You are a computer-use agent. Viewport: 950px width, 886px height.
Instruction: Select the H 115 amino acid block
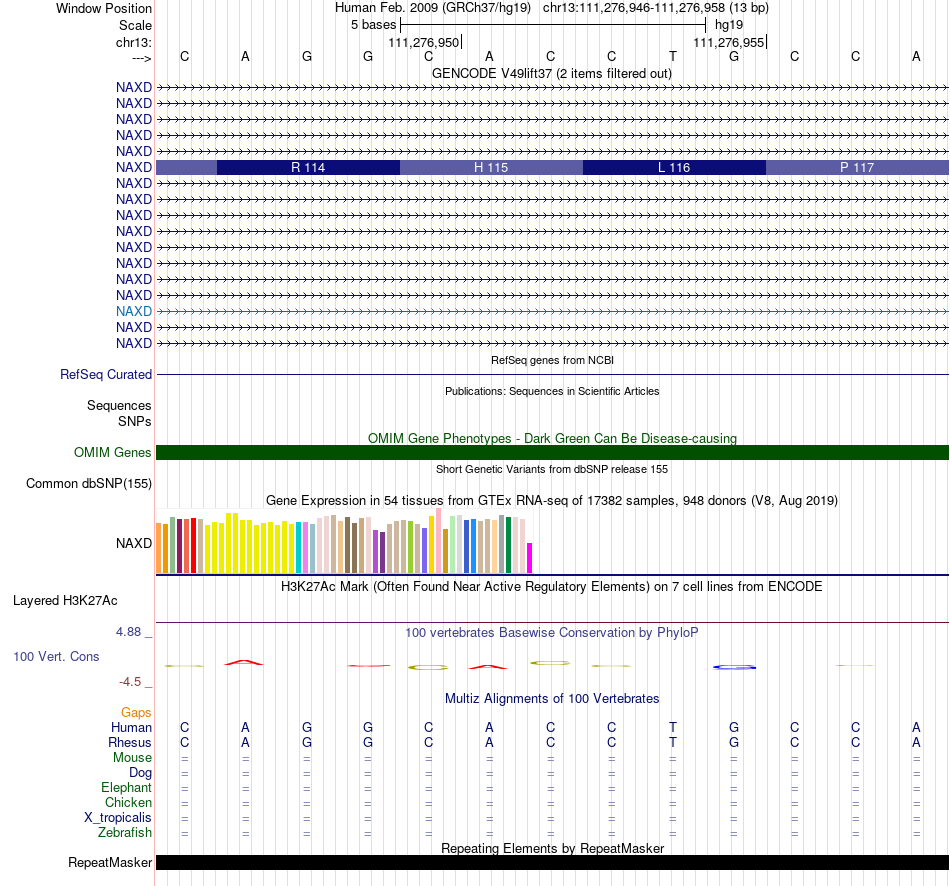point(491,167)
